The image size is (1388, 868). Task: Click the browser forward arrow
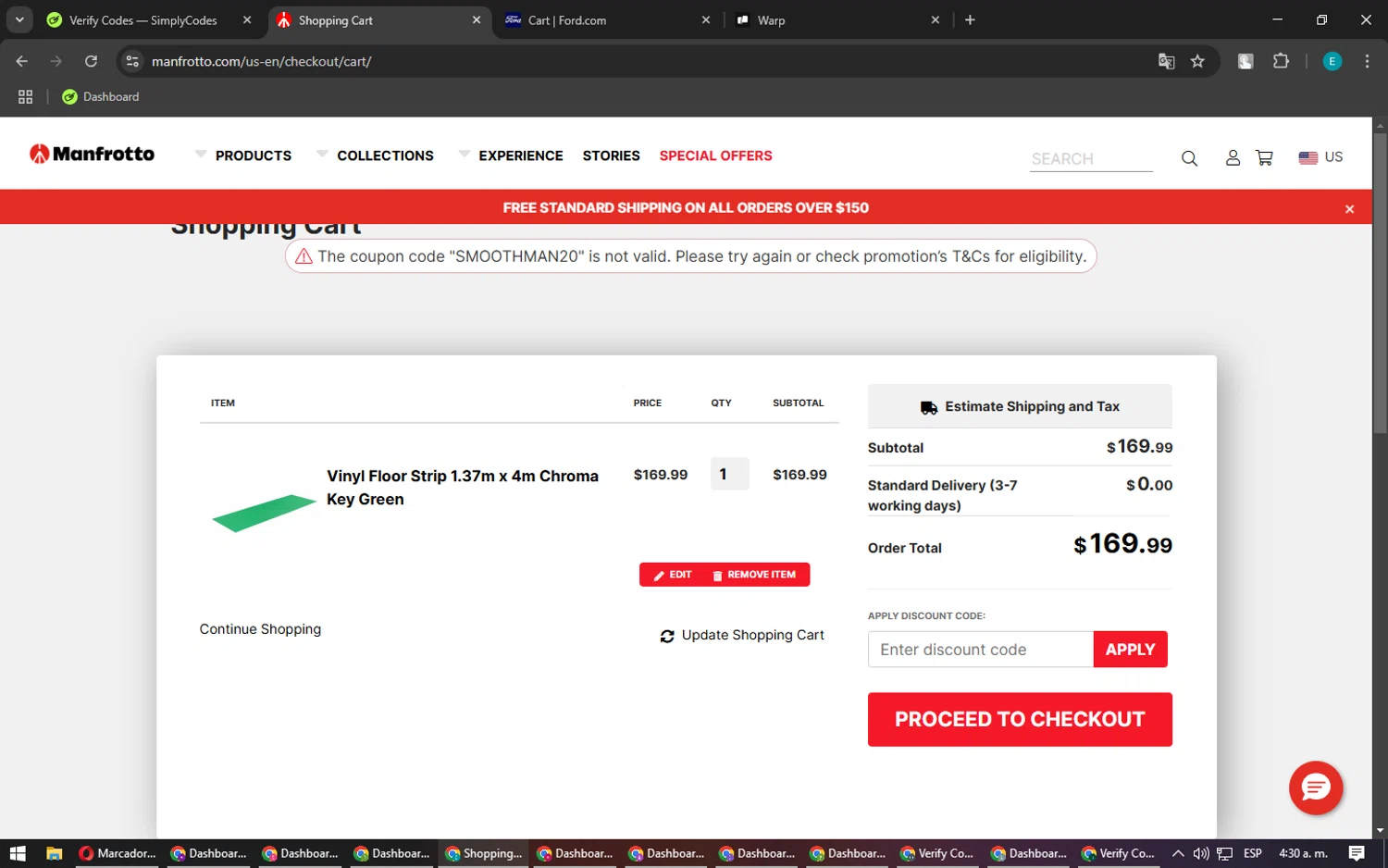tap(56, 61)
